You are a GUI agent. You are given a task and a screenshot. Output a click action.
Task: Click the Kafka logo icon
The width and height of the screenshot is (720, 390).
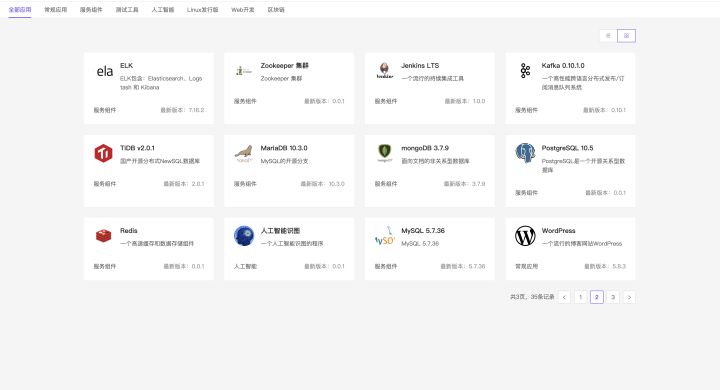pyautogui.click(x=525, y=71)
